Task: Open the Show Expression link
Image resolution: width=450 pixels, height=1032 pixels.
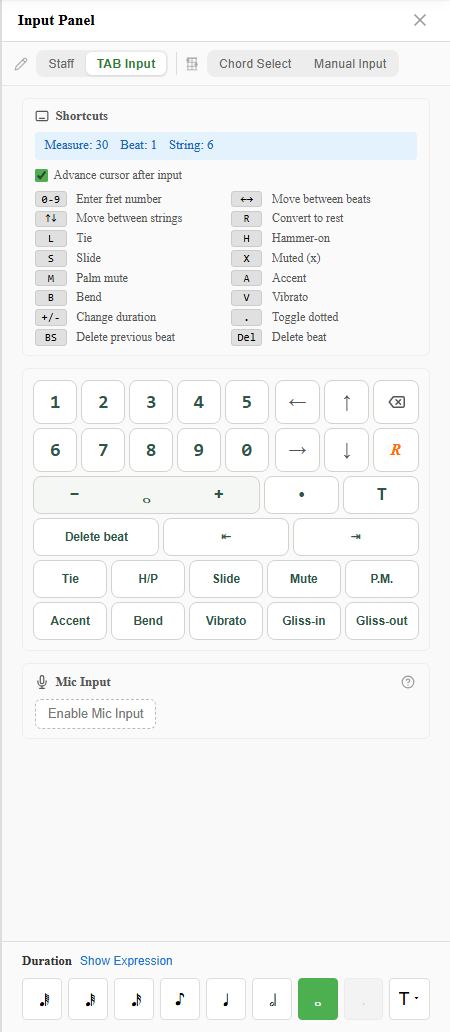Action: 126,961
